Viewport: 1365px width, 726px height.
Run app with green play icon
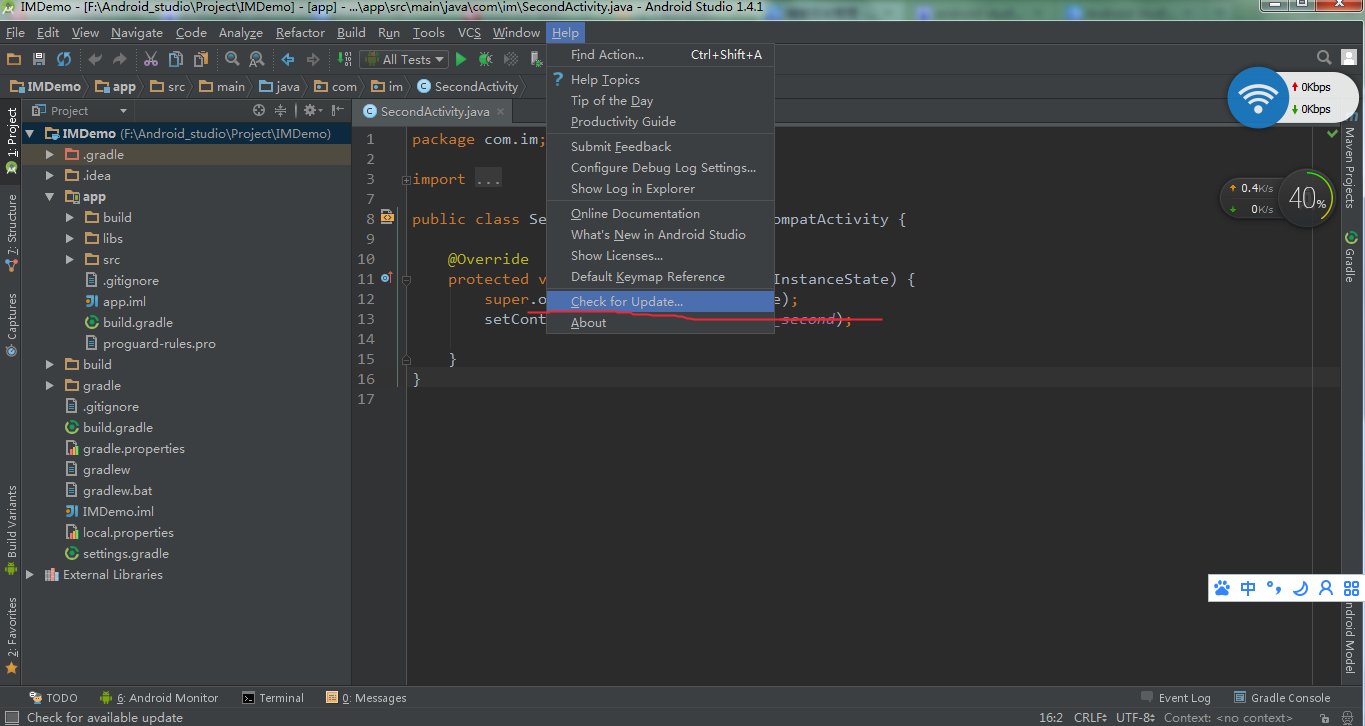tap(461, 60)
